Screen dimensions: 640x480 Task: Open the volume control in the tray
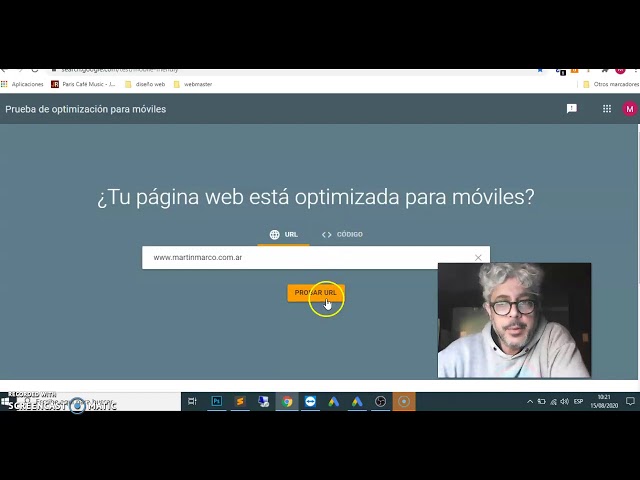coord(564,402)
